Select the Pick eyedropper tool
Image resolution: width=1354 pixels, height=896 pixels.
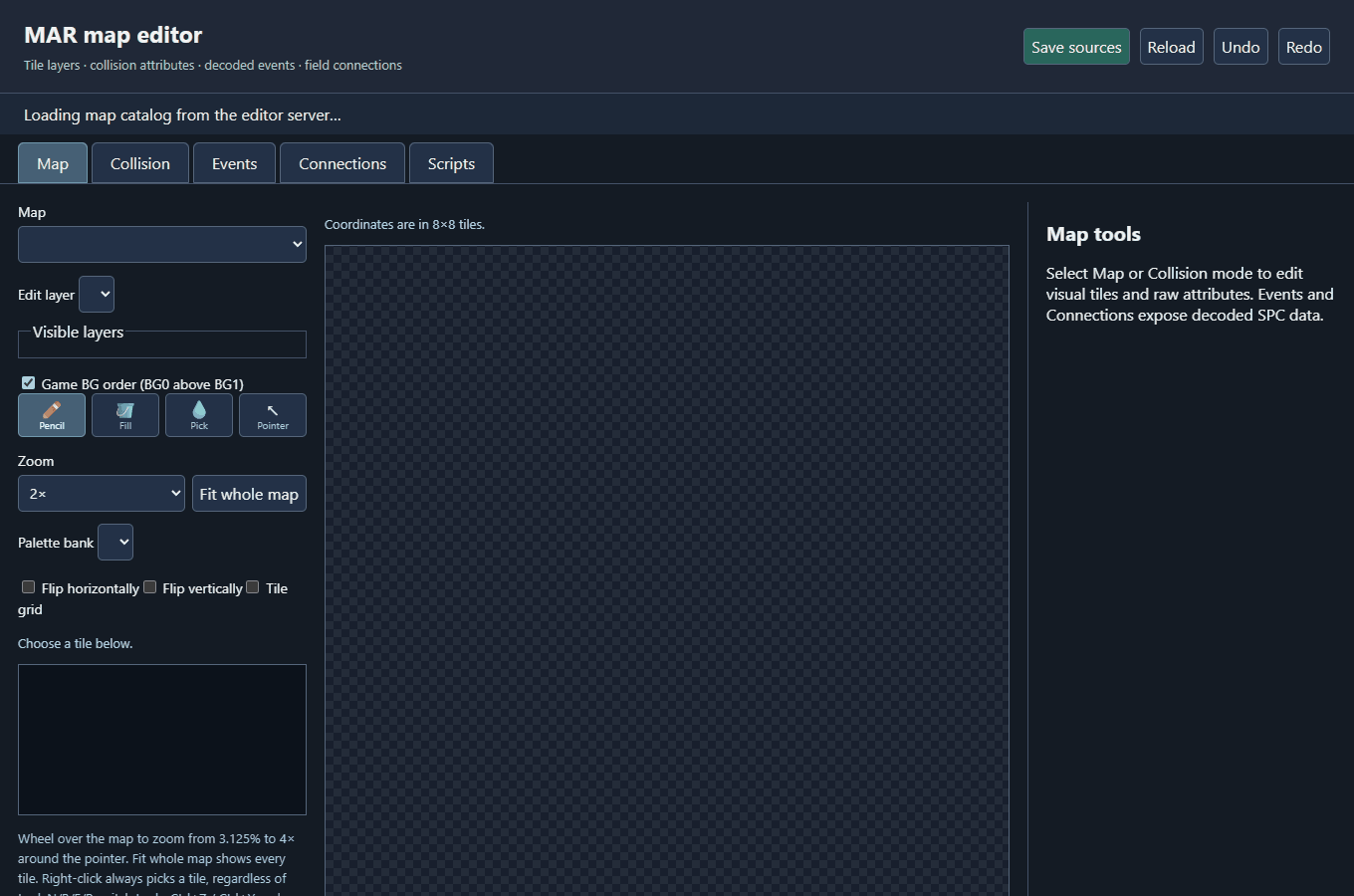[x=199, y=415]
